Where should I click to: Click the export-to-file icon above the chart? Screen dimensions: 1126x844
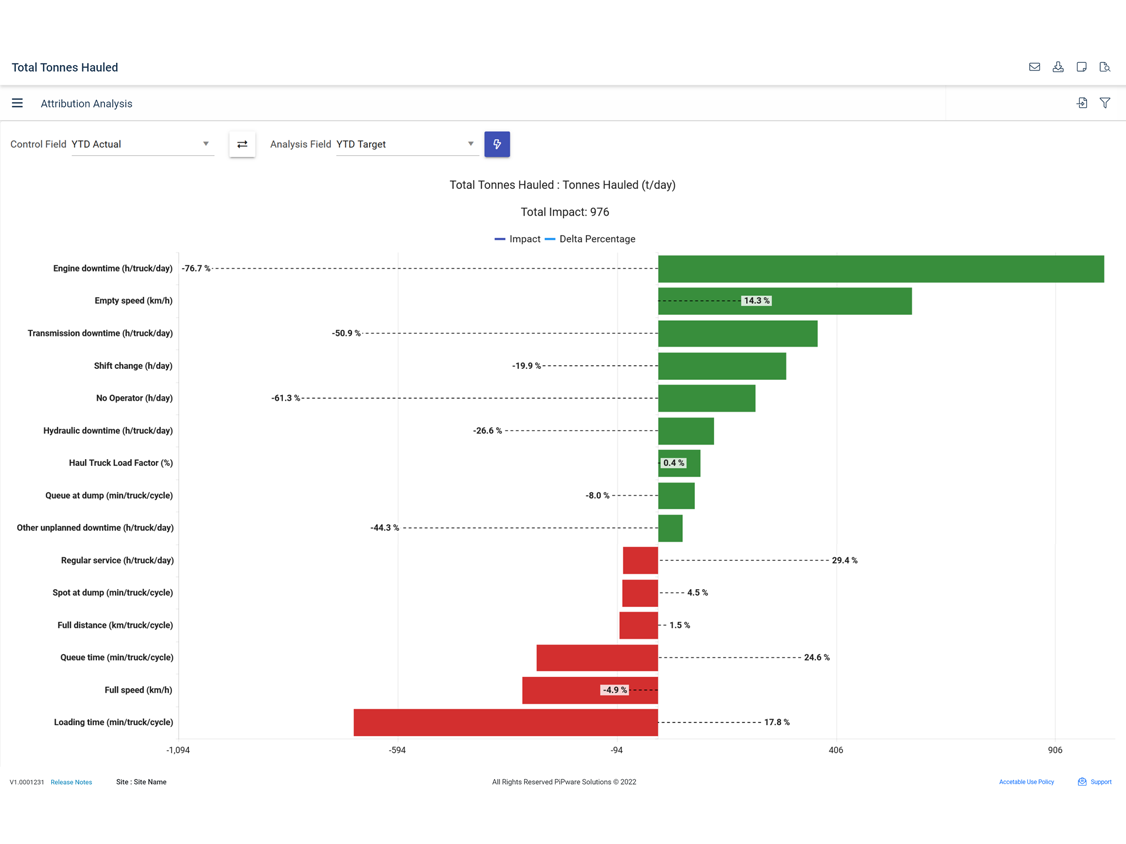point(1081,103)
